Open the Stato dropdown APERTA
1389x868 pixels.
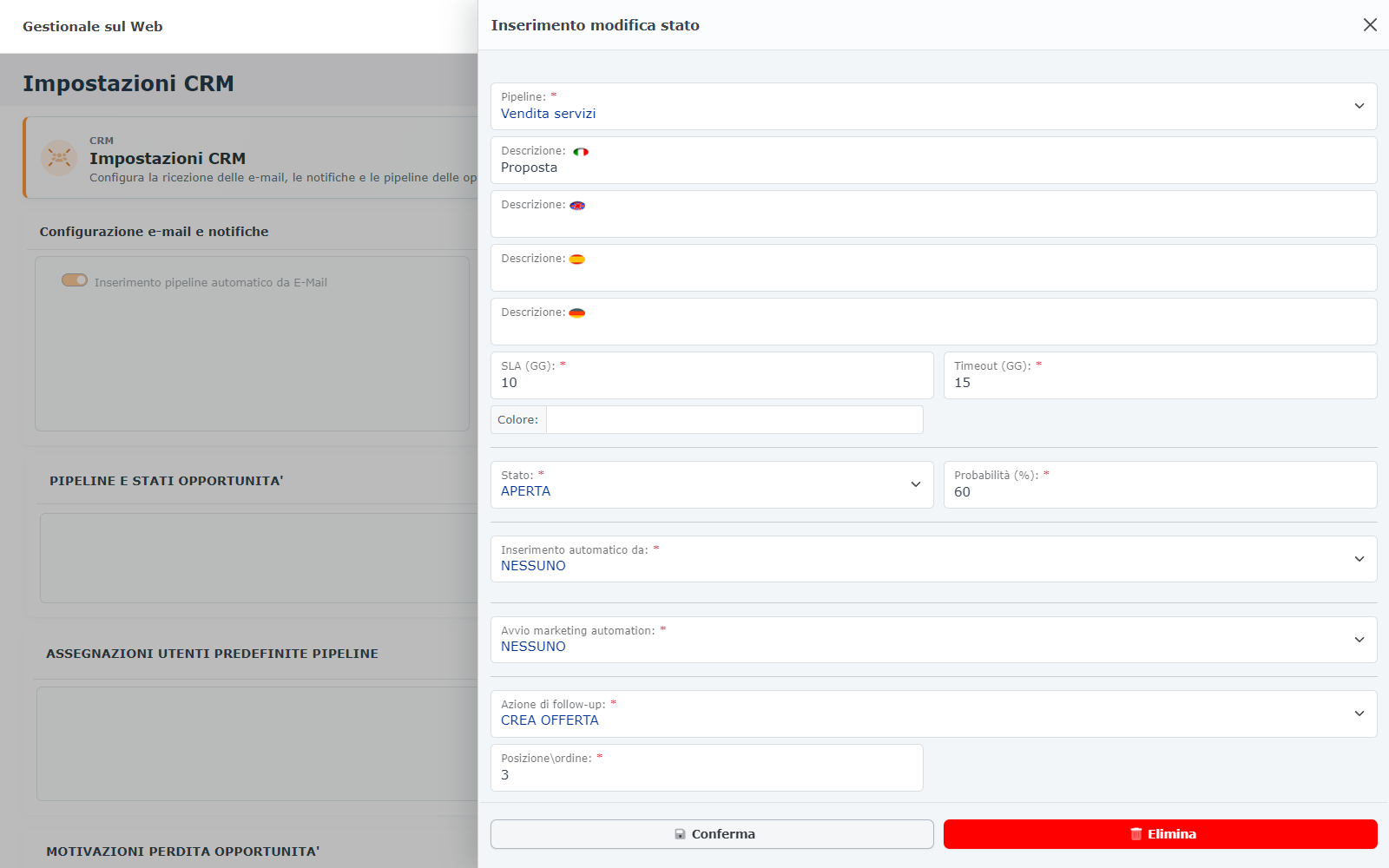712,484
